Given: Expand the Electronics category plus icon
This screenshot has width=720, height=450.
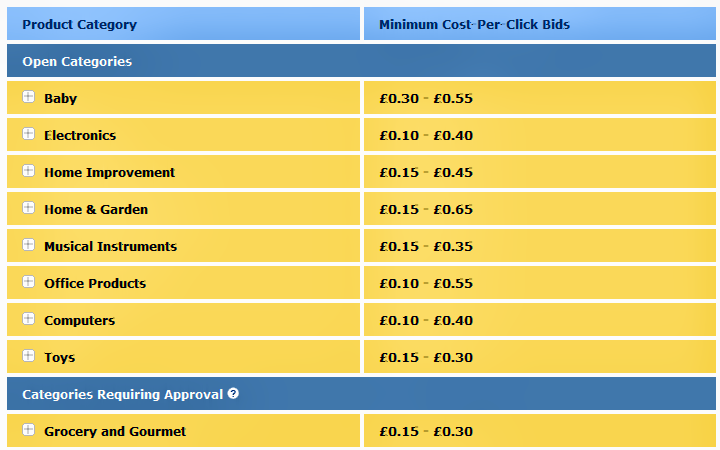Looking at the screenshot, I should 28,135.
